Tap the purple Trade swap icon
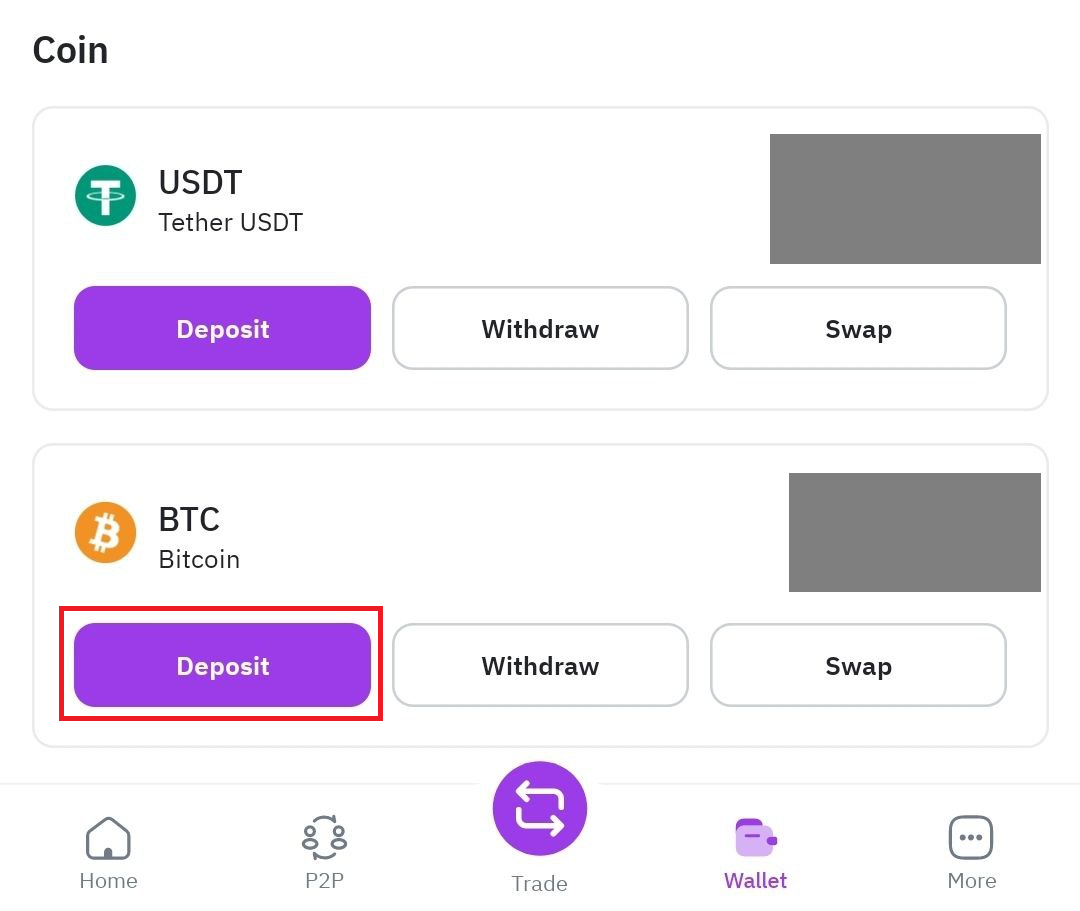Screen dimensions: 1080x911 coord(539,807)
